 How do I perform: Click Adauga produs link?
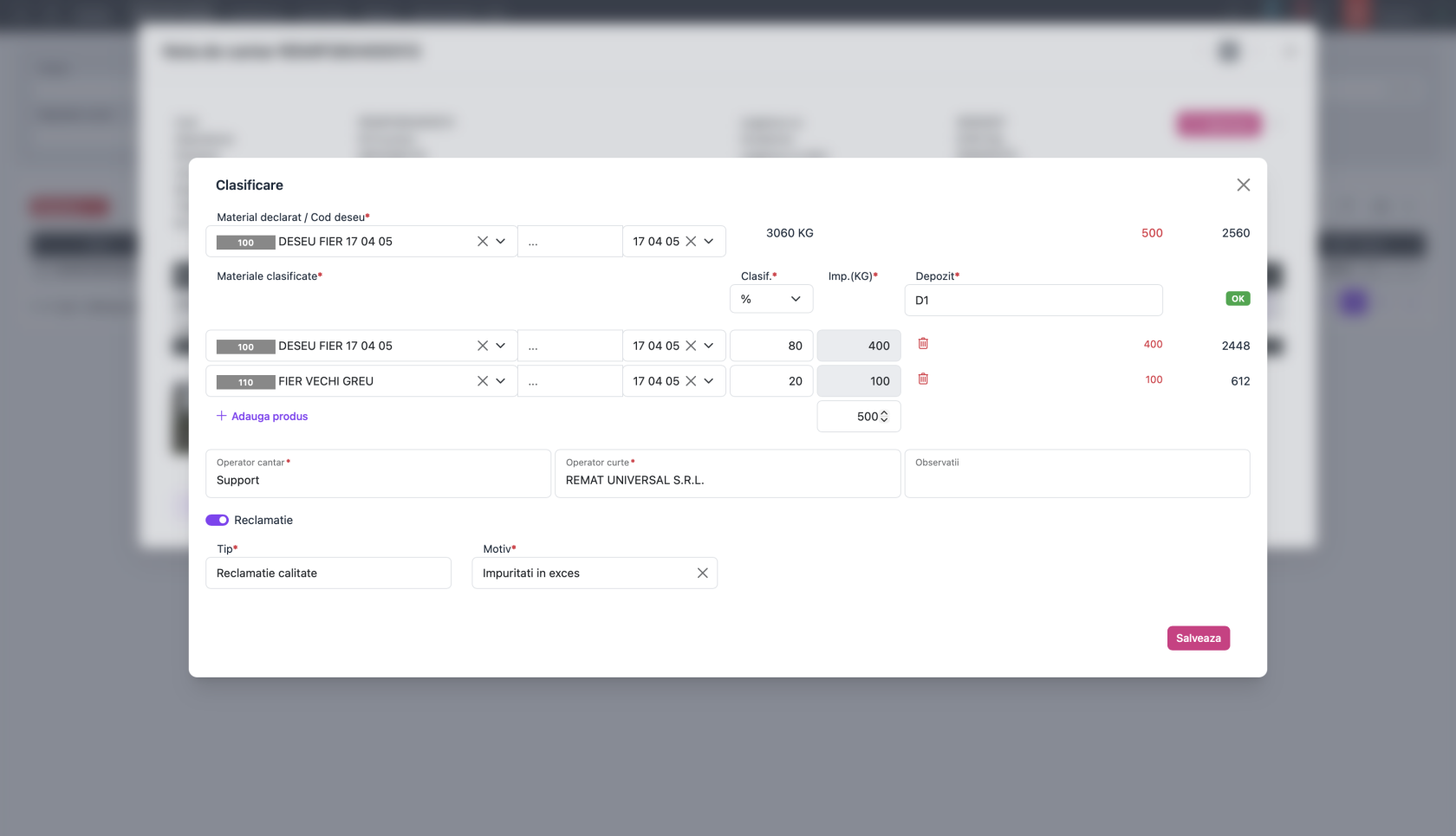pos(262,417)
